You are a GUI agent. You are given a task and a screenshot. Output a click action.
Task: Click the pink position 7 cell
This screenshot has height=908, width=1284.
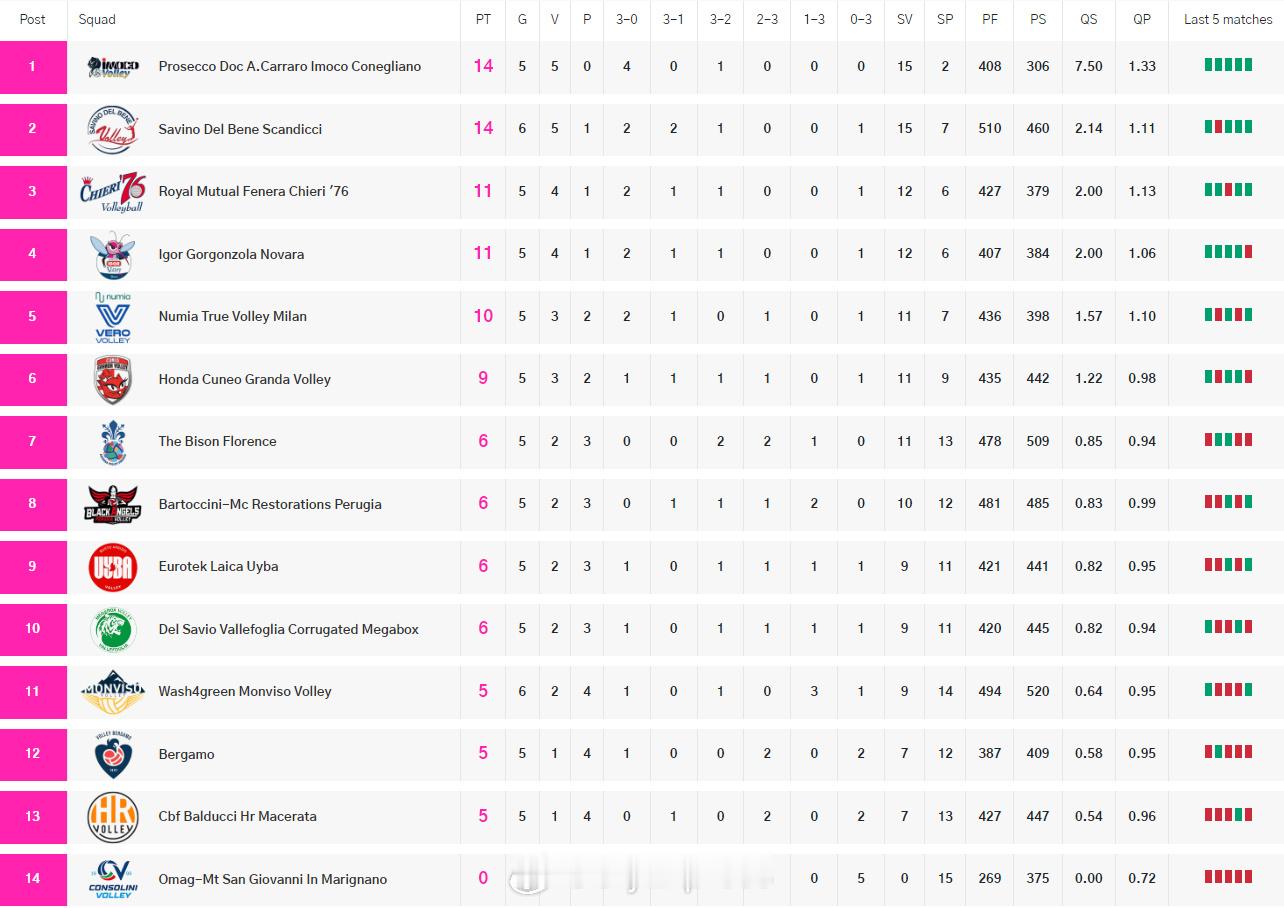point(33,442)
